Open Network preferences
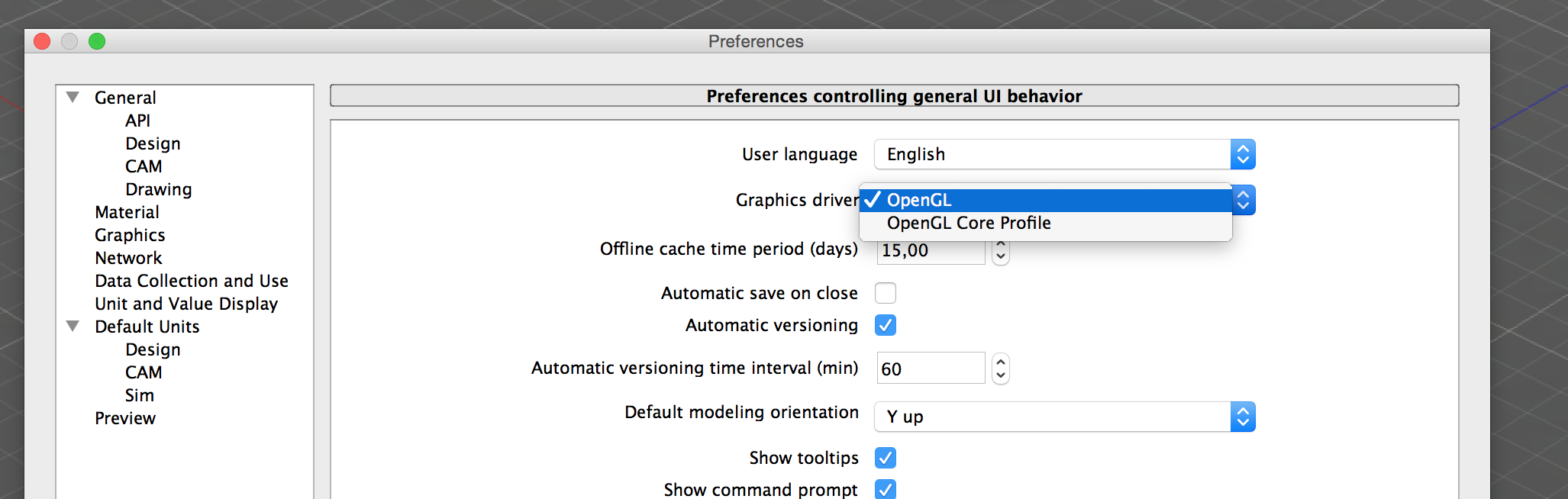The height and width of the screenshot is (499, 1568). click(128, 258)
